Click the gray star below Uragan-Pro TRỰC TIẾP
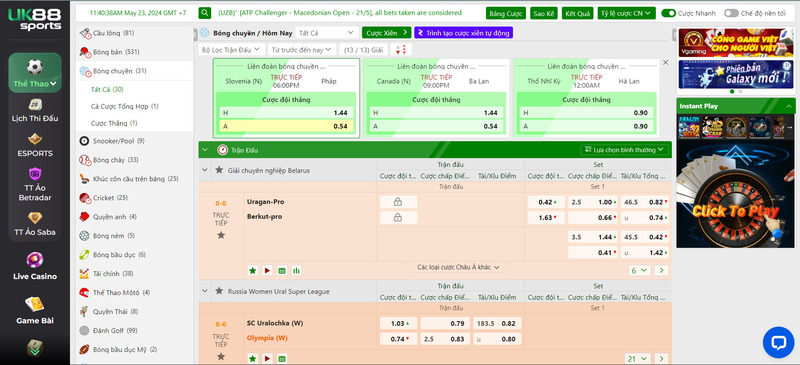Viewport: 800px width, 365px height. 221,235
